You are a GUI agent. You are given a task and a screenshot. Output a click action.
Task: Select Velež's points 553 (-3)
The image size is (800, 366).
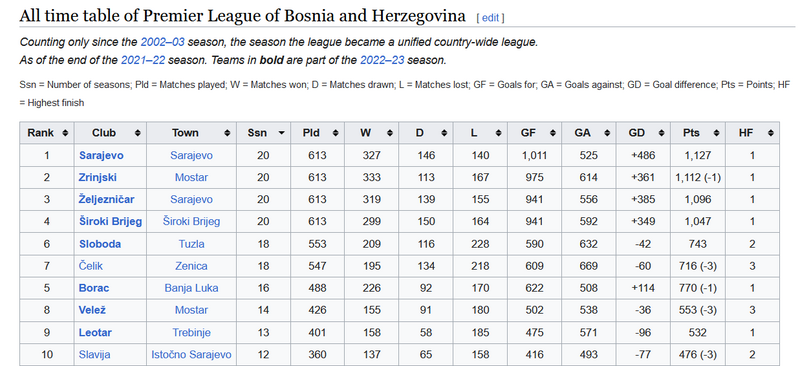point(698,310)
